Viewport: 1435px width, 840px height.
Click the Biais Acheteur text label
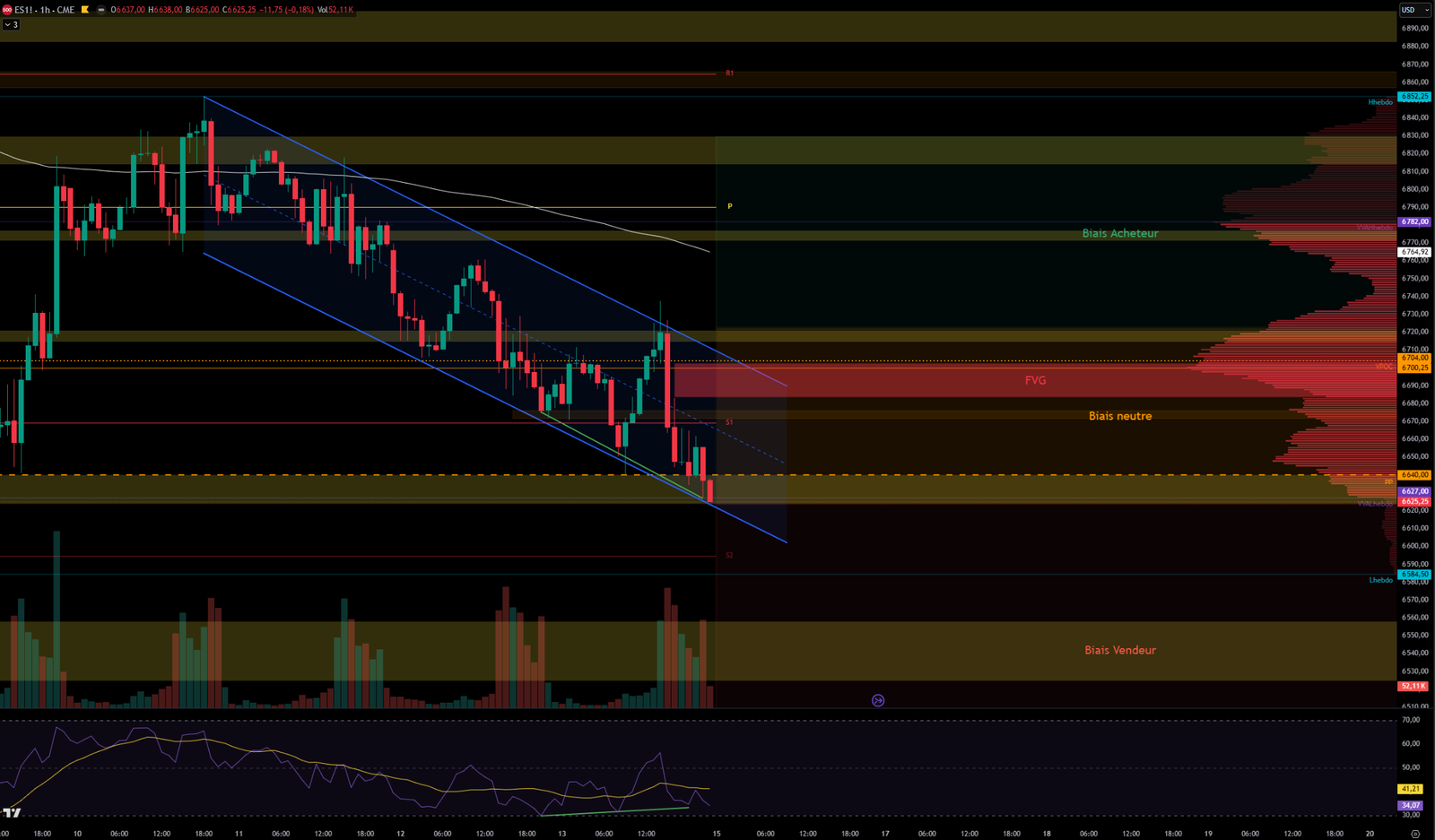pyautogui.click(x=1119, y=233)
